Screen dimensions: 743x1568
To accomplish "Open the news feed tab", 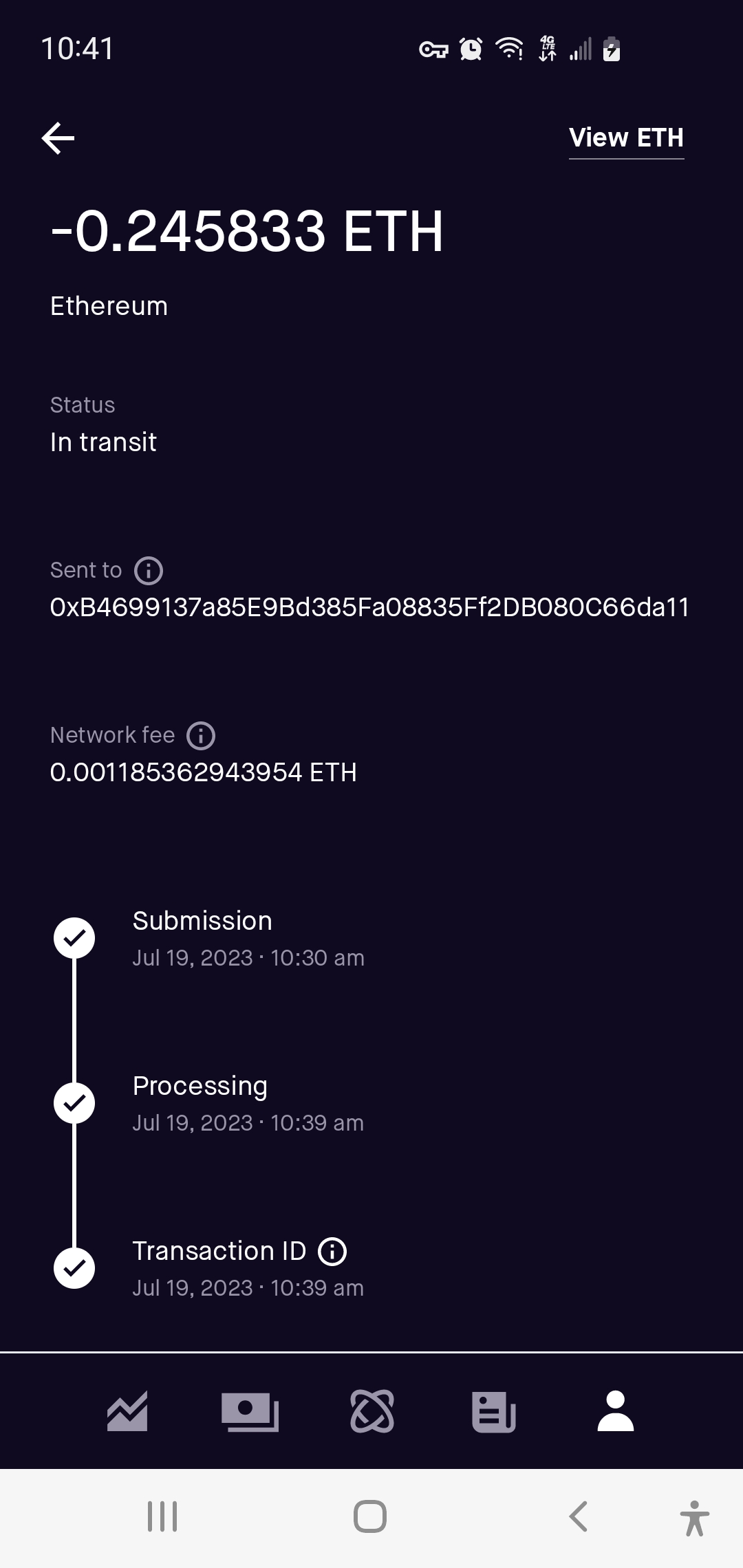I will 494,1411.
